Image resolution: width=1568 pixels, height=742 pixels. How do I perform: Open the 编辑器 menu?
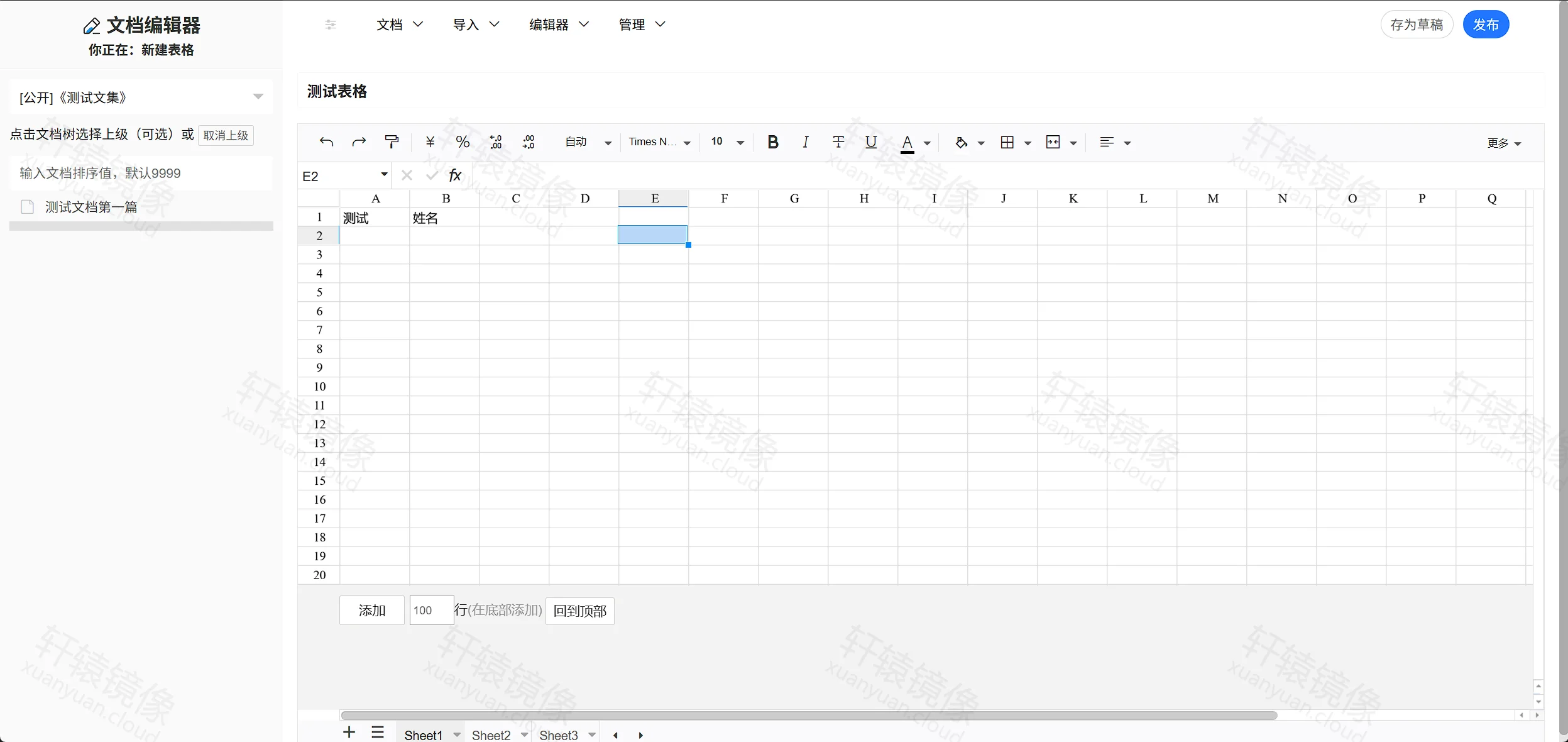coord(559,25)
